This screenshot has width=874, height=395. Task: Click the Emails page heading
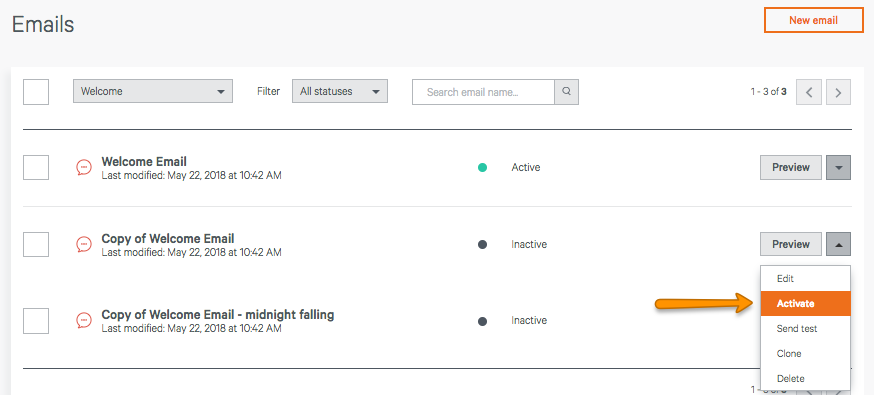tap(43, 25)
